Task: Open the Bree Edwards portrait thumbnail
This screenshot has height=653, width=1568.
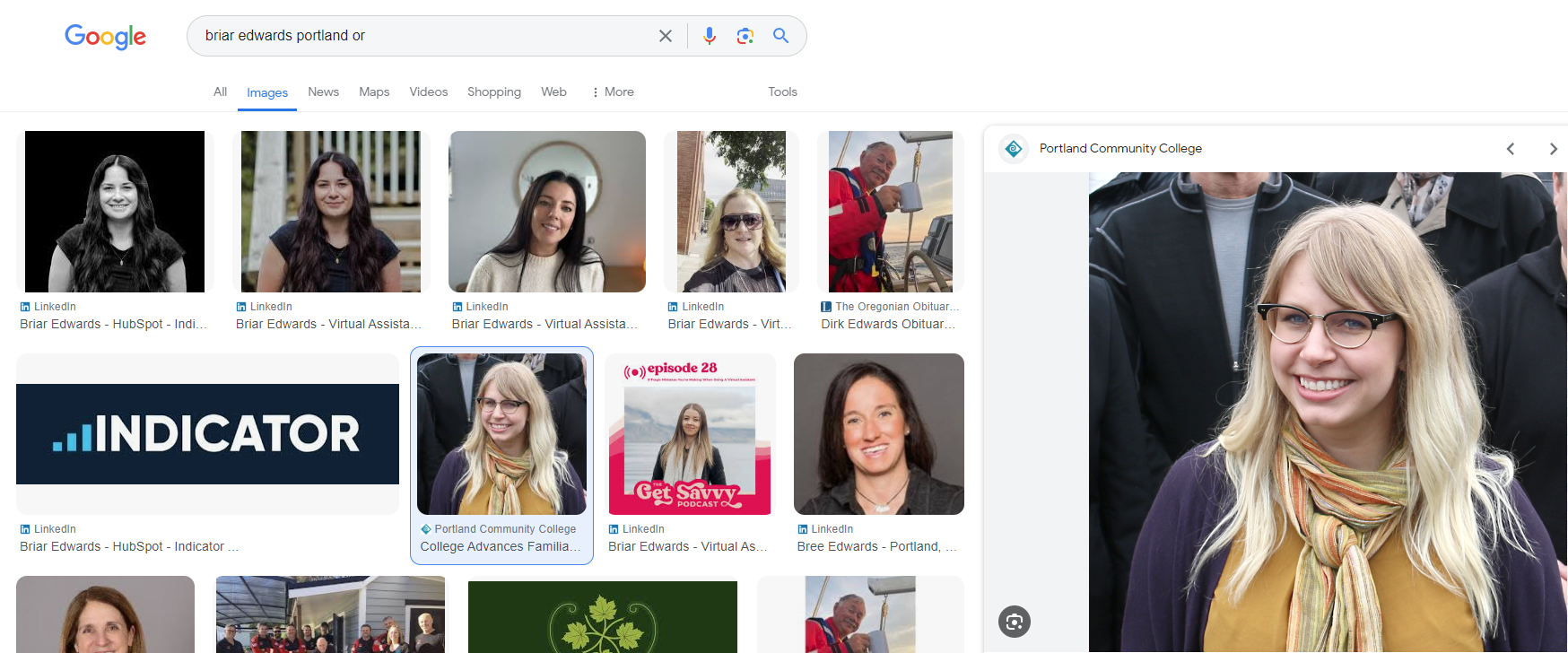Action: (x=879, y=434)
